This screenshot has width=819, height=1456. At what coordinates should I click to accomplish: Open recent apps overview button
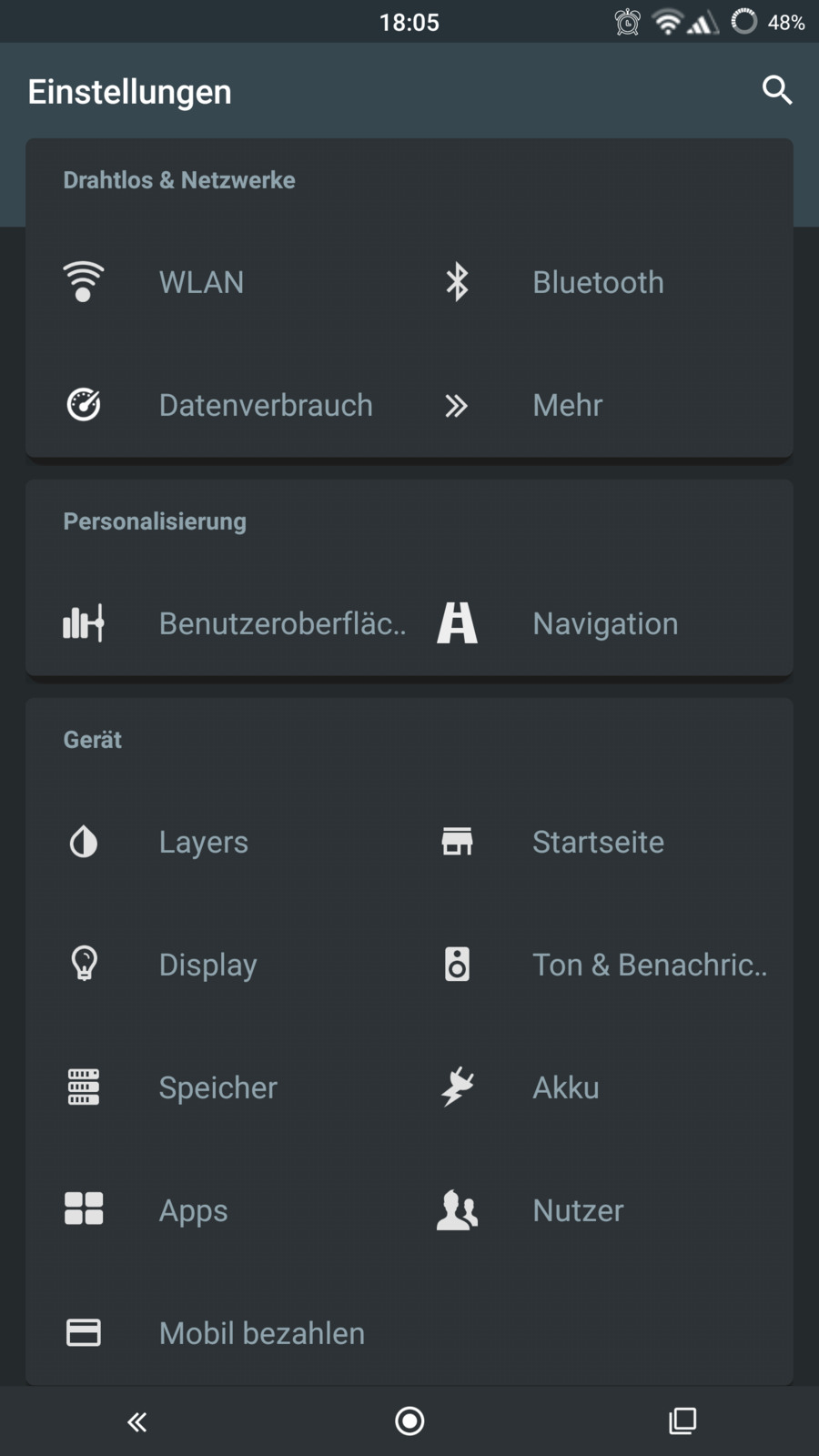click(x=682, y=1421)
